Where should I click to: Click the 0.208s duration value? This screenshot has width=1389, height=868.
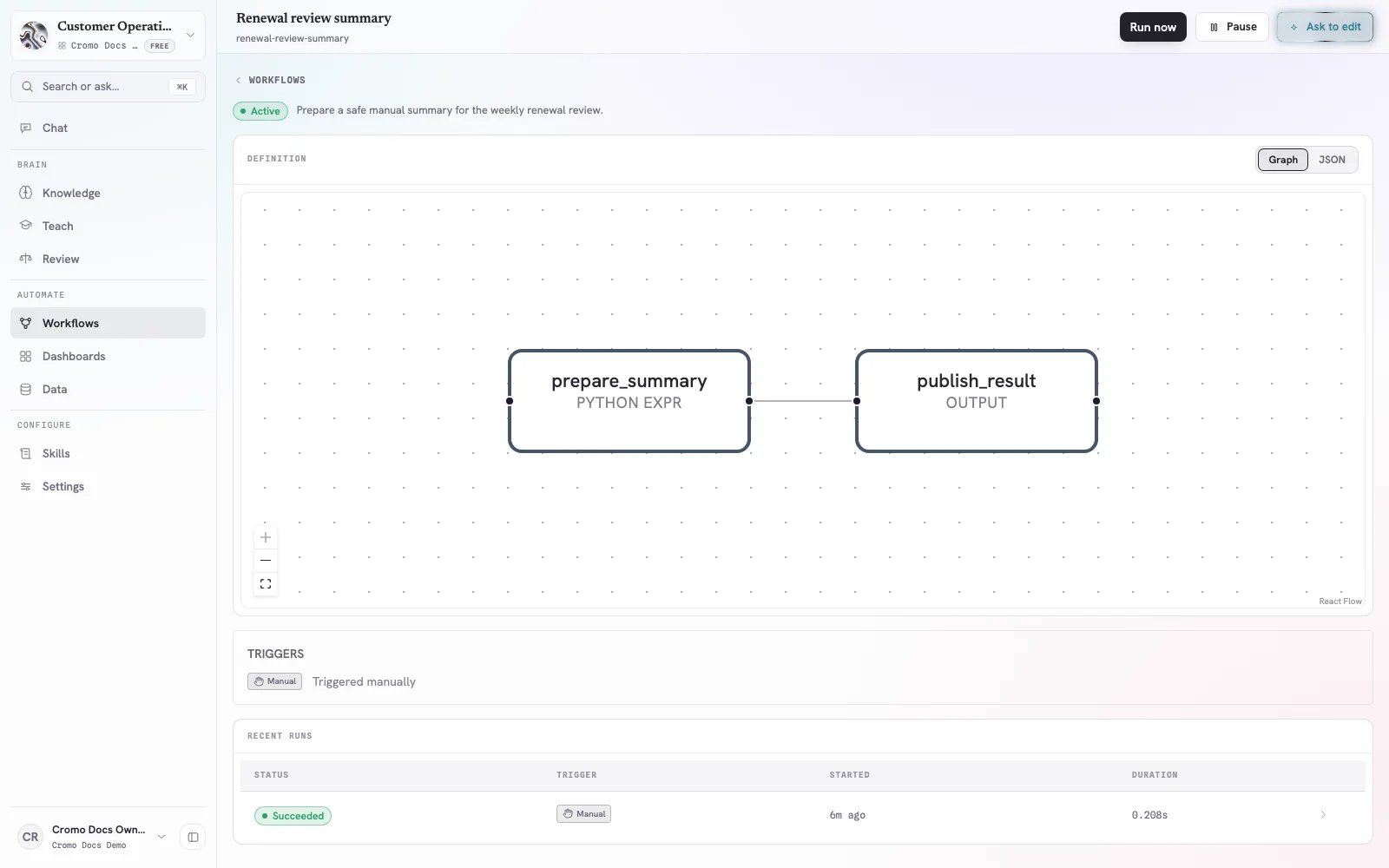point(1149,815)
